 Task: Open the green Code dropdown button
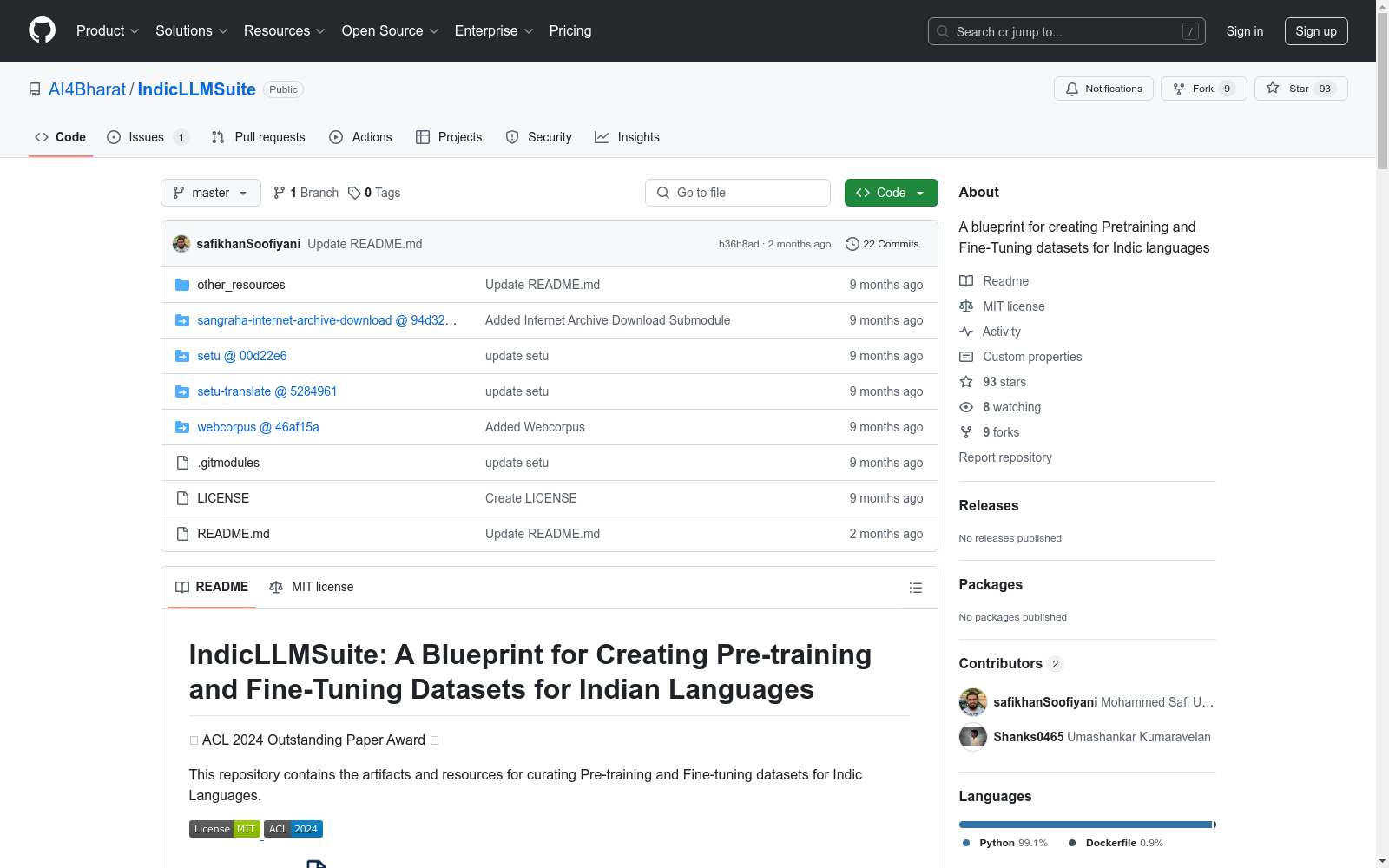click(892, 193)
